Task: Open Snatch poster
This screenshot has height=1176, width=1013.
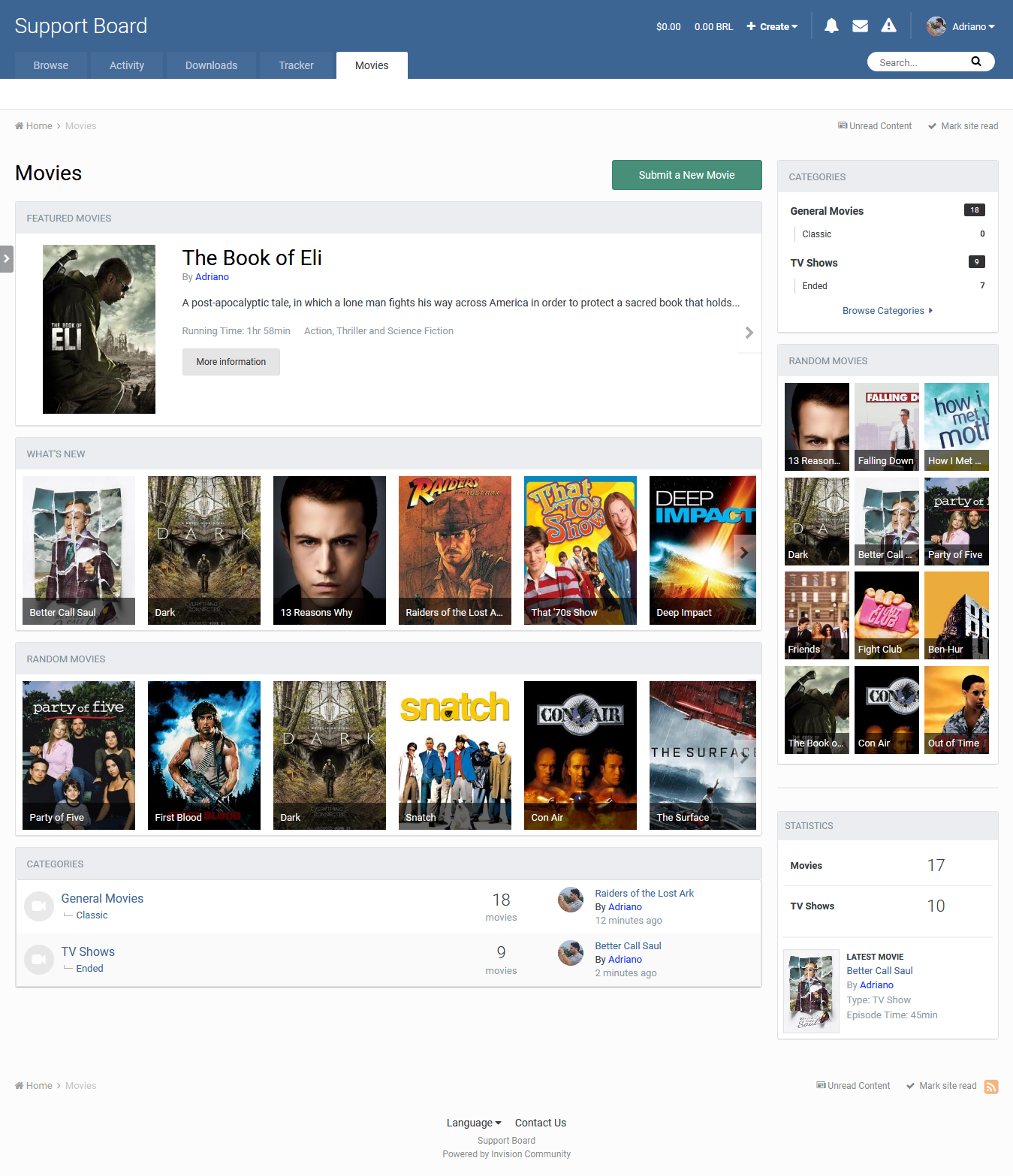Action: coord(455,755)
